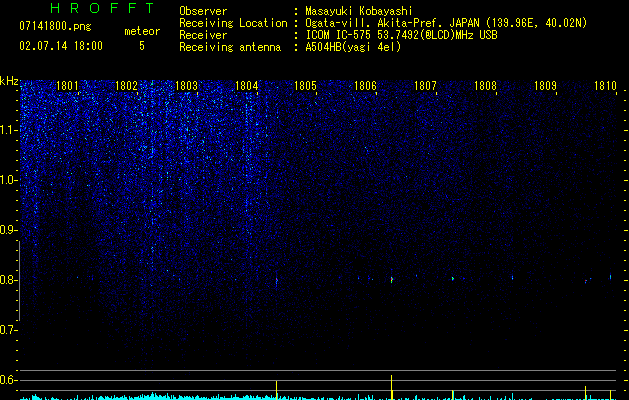The height and width of the screenshot is (400, 629).
Task: Click the 1802 time marker
Action: [126, 86]
